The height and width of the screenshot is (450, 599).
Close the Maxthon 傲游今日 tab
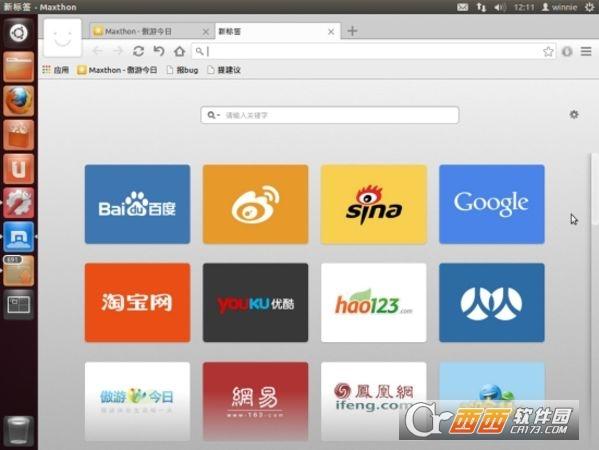(x=206, y=32)
